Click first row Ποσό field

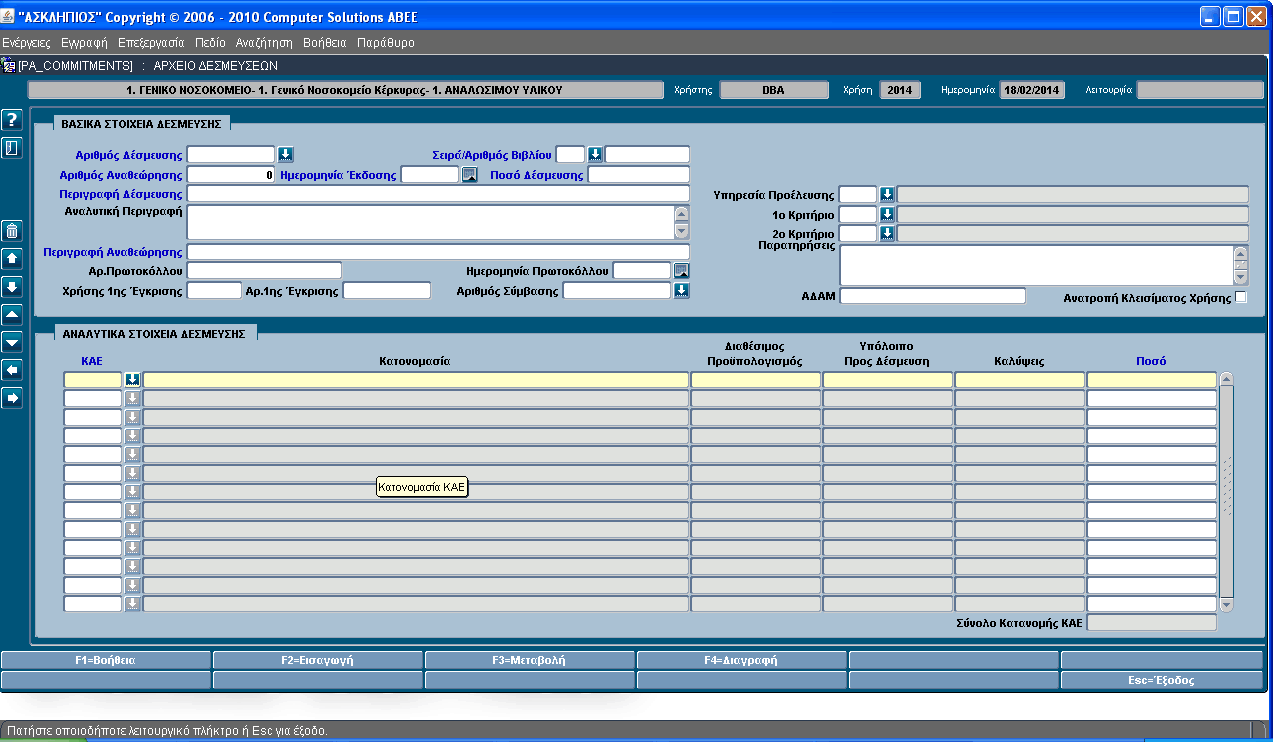(x=1151, y=380)
